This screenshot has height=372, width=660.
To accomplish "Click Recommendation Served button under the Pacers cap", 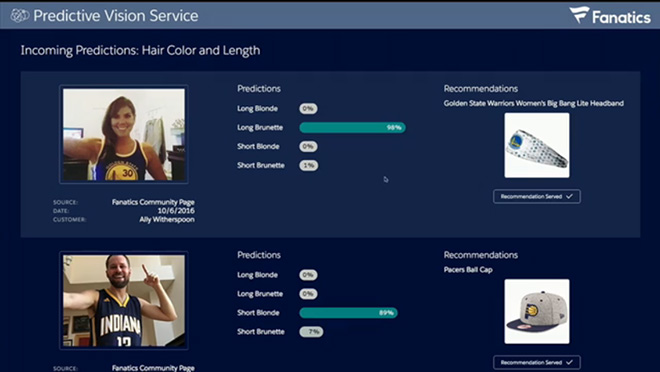I will [x=537, y=362].
